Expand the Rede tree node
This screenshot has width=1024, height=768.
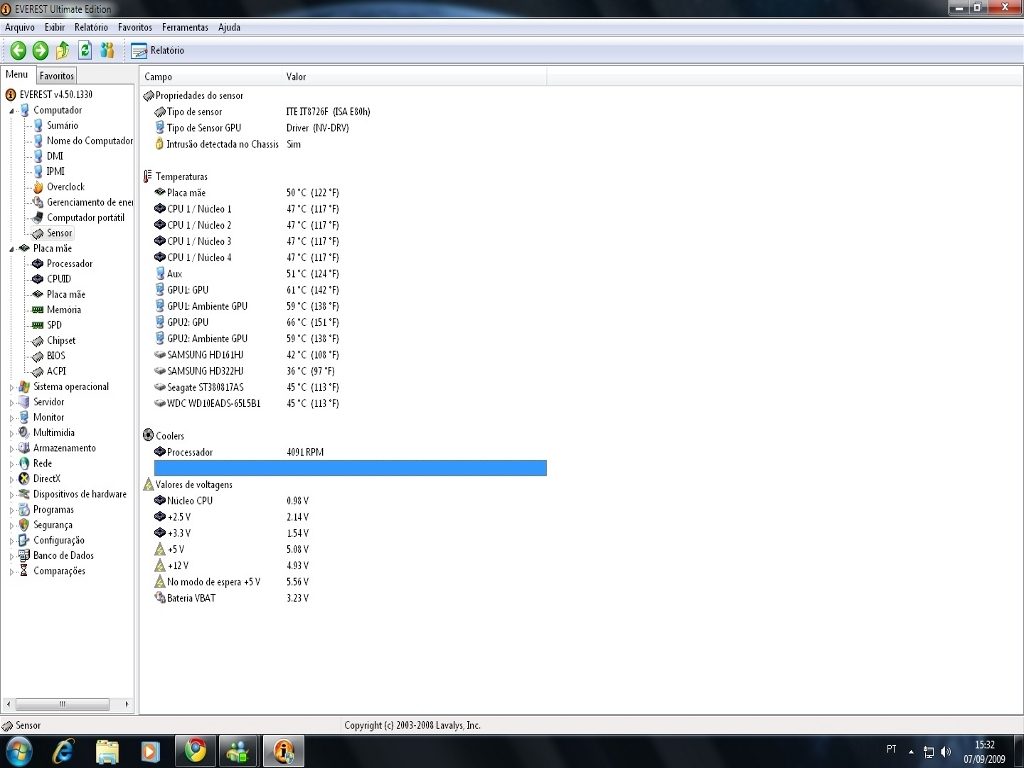pyautogui.click(x=11, y=464)
